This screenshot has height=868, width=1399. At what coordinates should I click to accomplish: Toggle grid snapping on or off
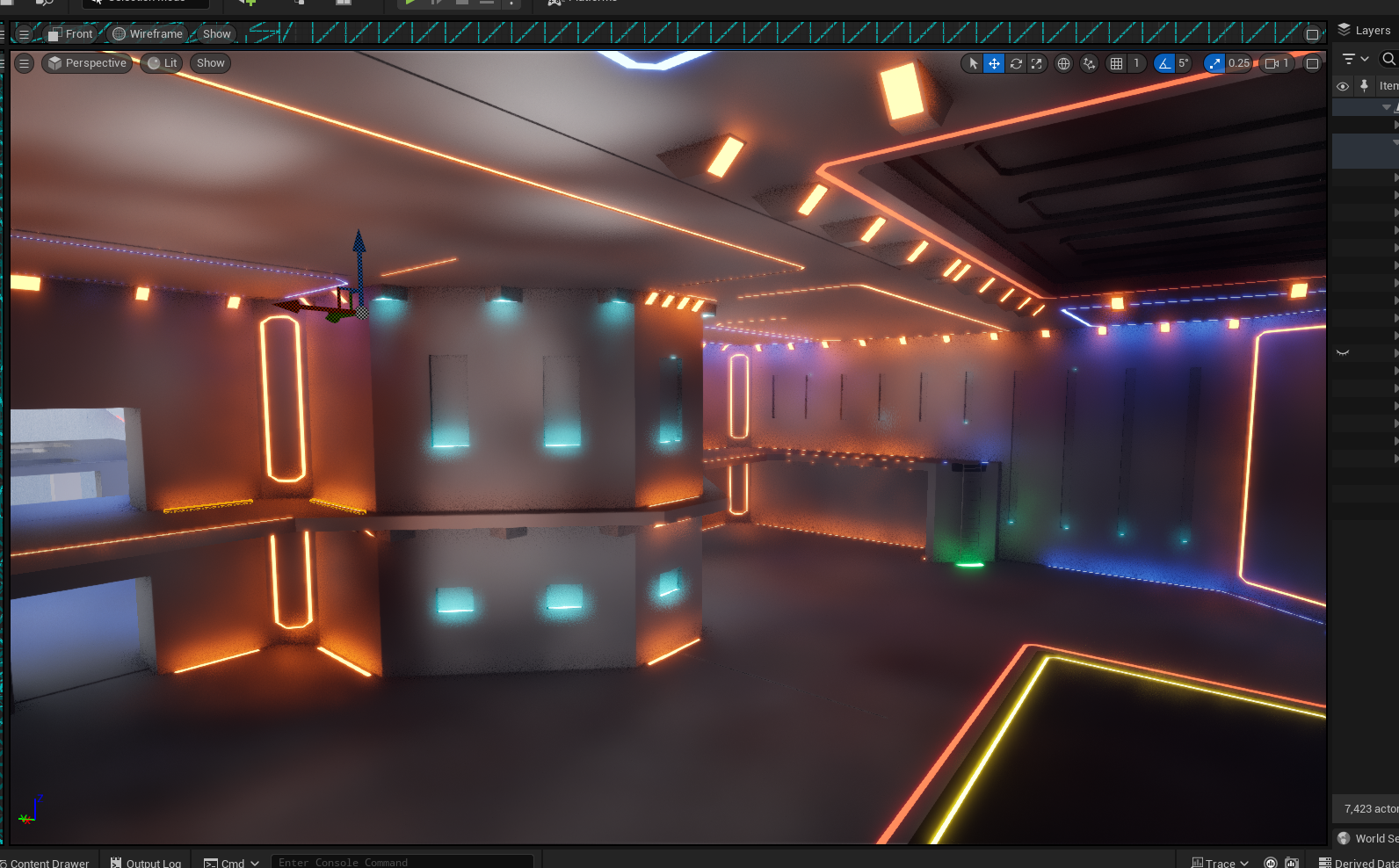pyautogui.click(x=1116, y=63)
